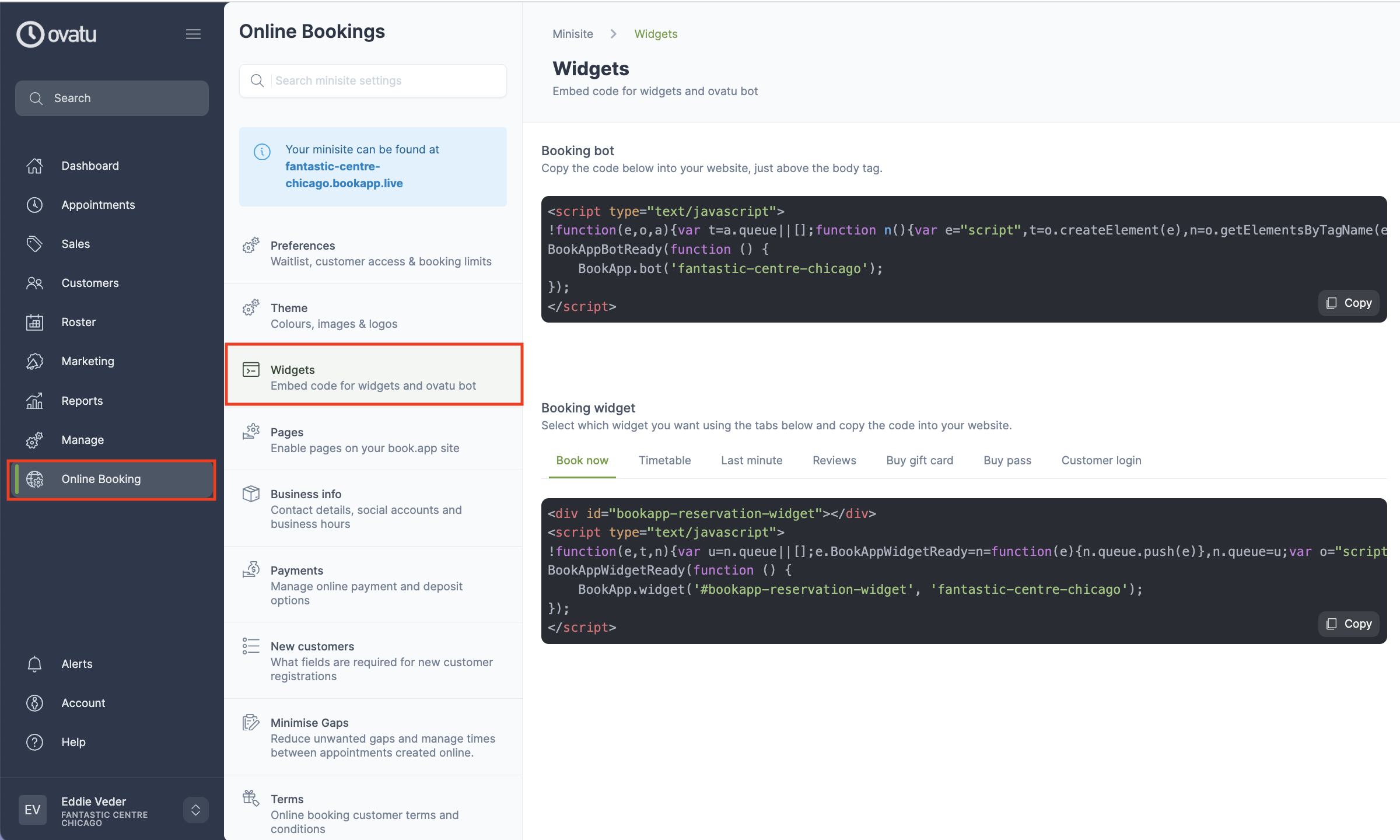The image size is (1400, 840).
Task: Open the Dashboard home icon
Action: [34, 166]
